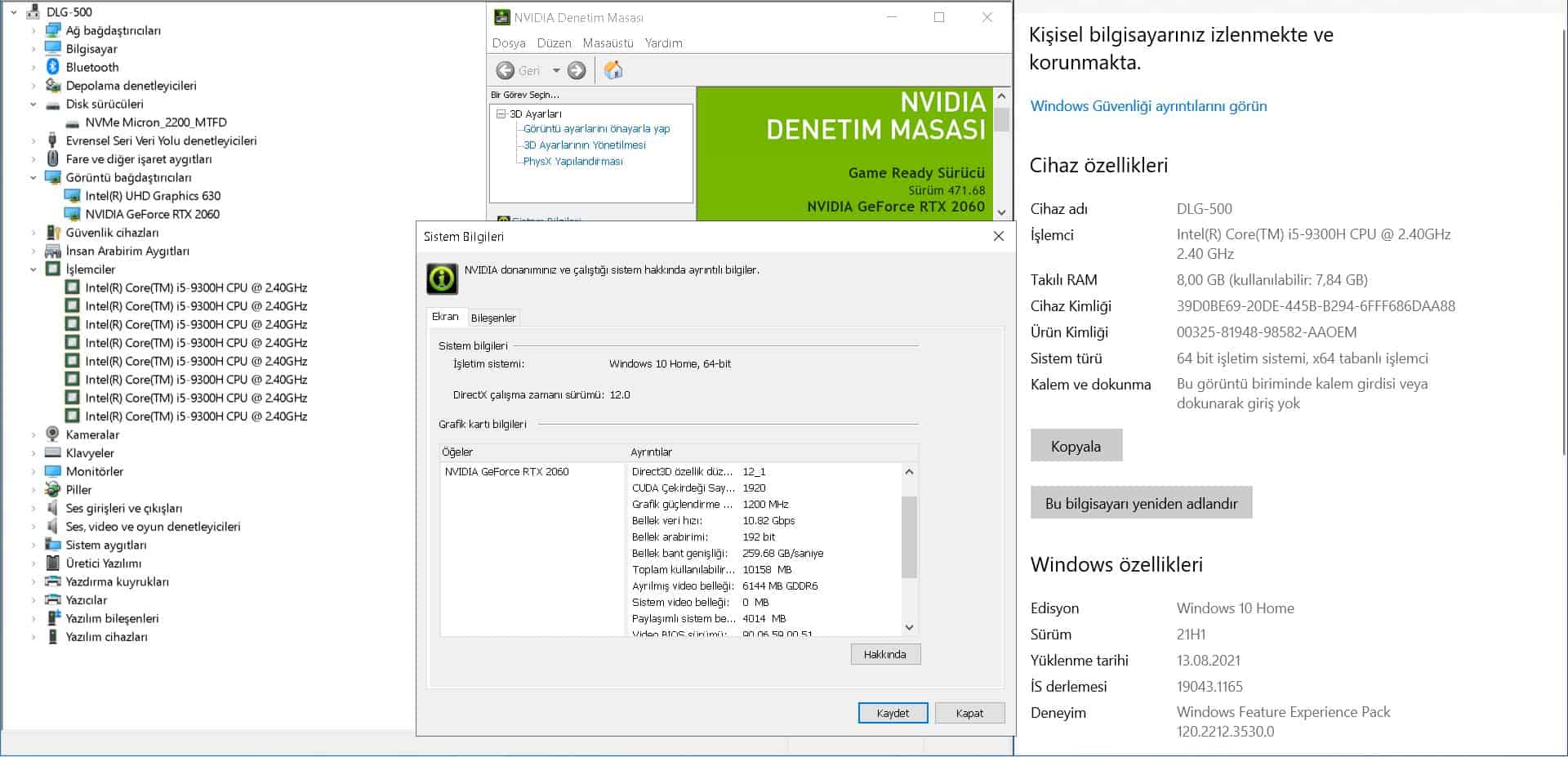
Task: Click the Bilgisayar computer icon
Action: (53, 48)
